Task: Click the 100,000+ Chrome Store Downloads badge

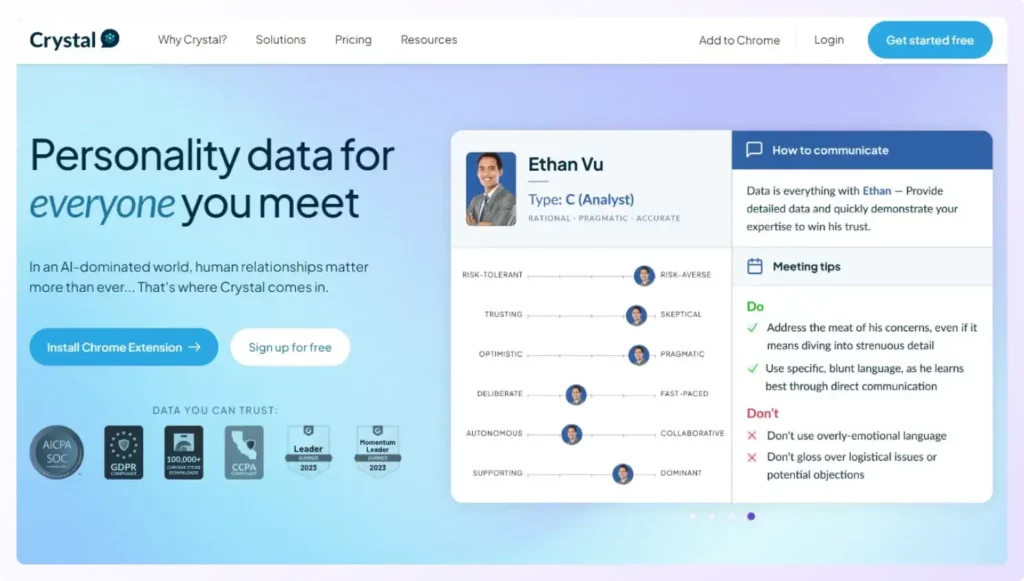Action: pos(184,452)
